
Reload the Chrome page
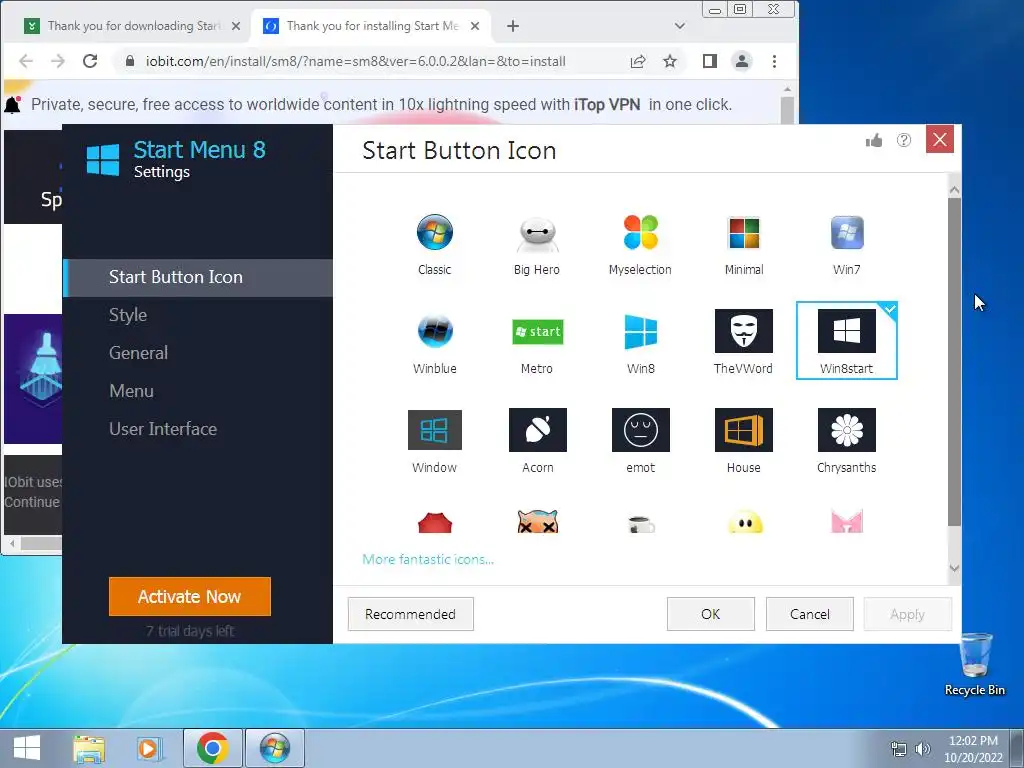[x=90, y=61]
